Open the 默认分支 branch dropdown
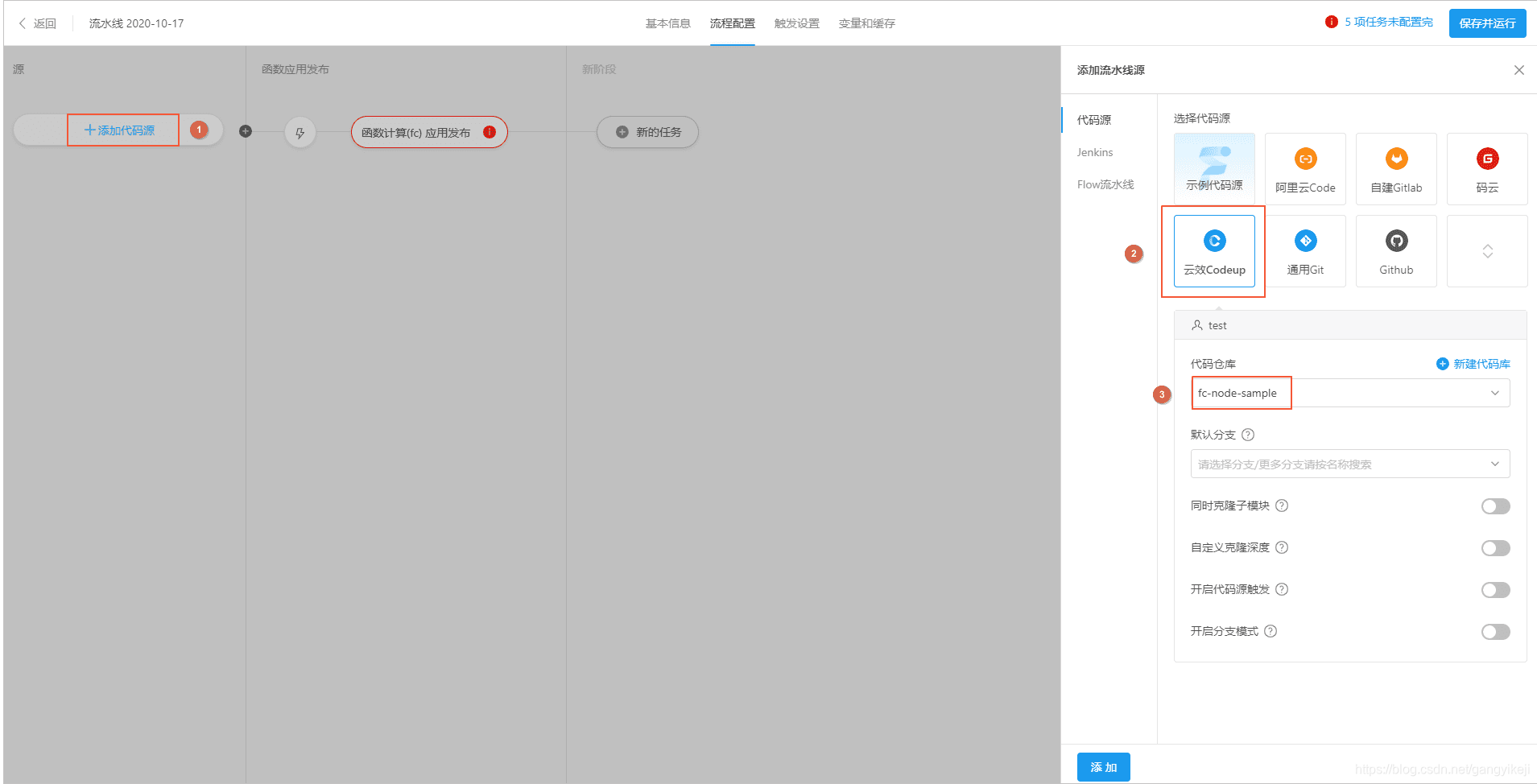The image size is (1537, 784). [x=1350, y=464]
